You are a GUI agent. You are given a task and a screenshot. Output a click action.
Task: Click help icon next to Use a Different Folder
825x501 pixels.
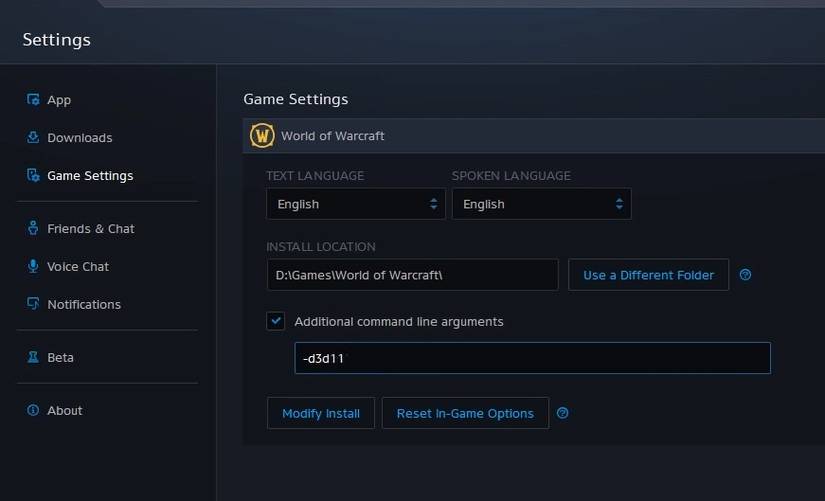(x=745, y=275)
